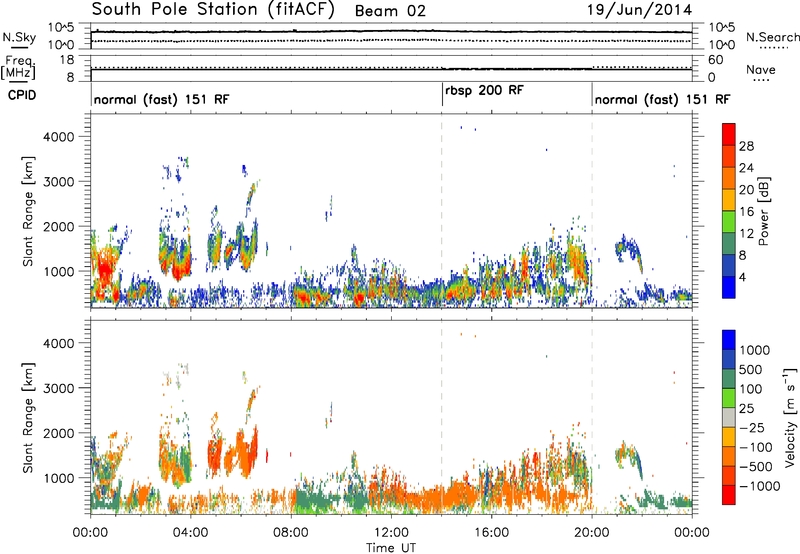Click the "N.Sky" legend label
The width and height of the screenshot is (800, 554).
tap(19, 37)
